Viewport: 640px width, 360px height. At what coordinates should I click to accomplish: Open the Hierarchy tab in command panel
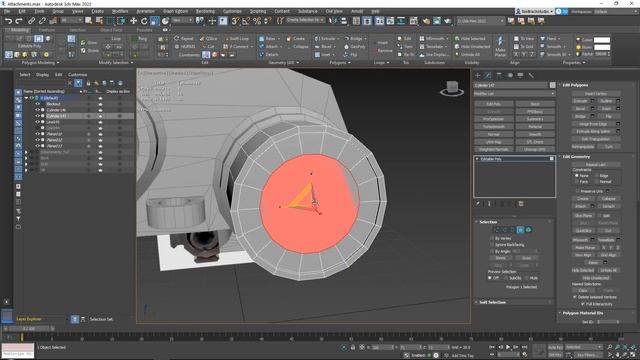[x=499, y=75]
